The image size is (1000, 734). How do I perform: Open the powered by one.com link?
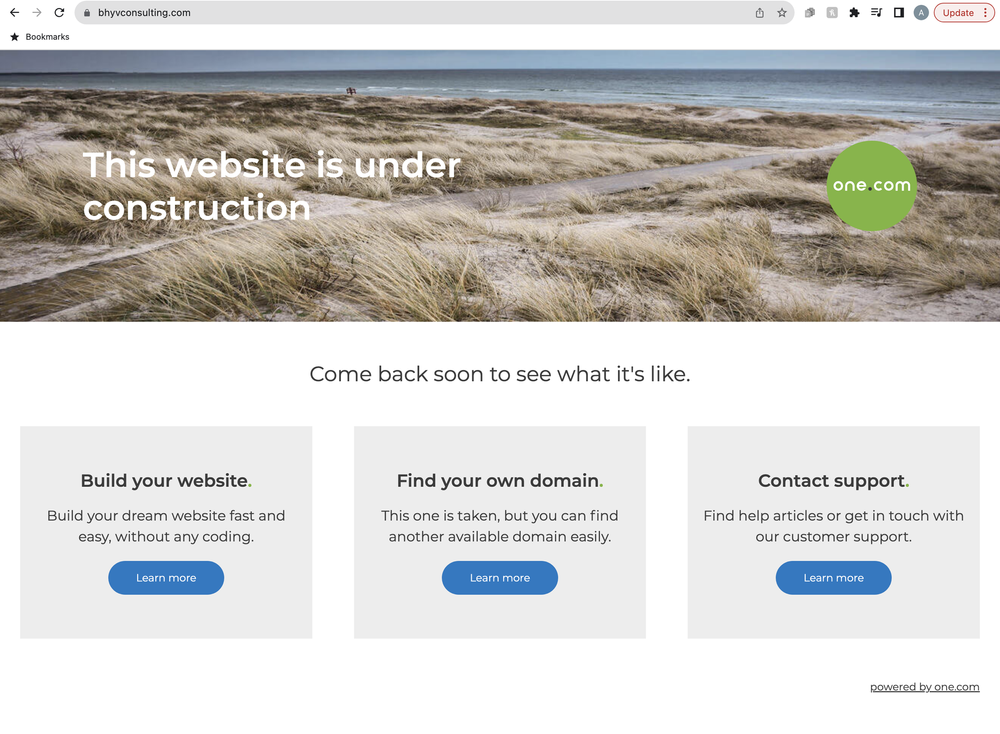pos(925,687)
